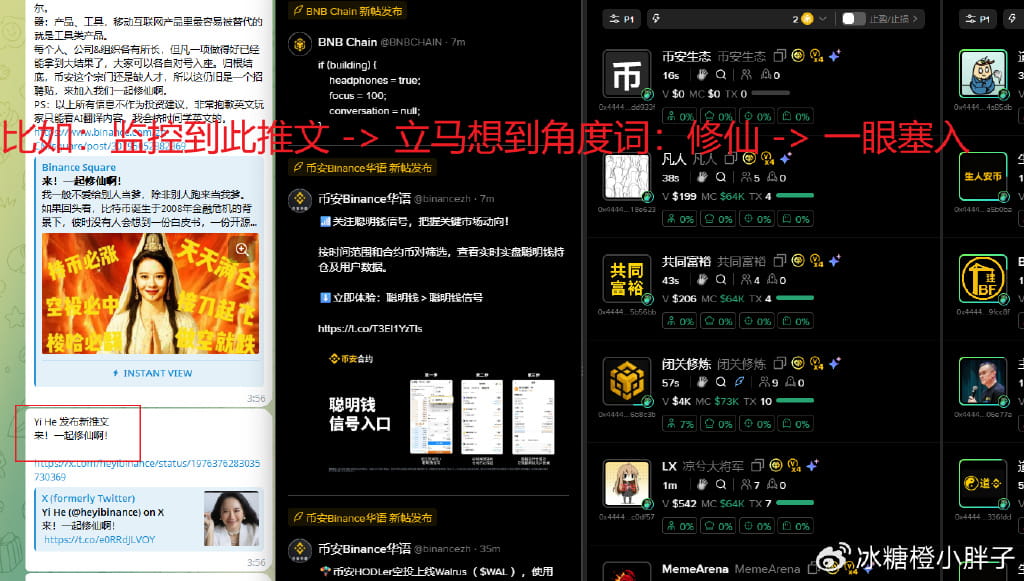Click the 共同富裕 token logo

click(627, 279)
